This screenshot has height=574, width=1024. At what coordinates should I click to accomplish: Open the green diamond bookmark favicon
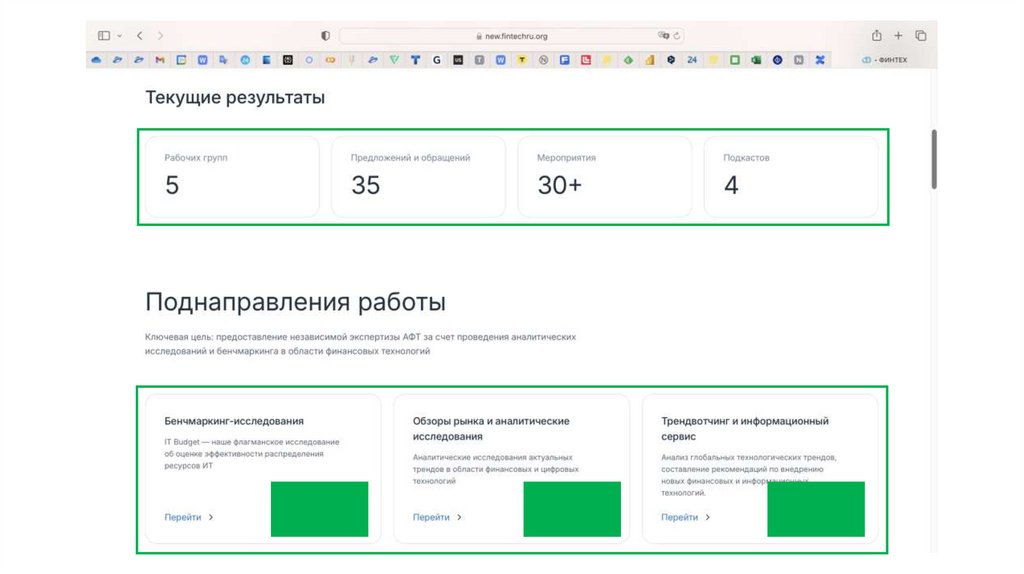coord(628,59)
